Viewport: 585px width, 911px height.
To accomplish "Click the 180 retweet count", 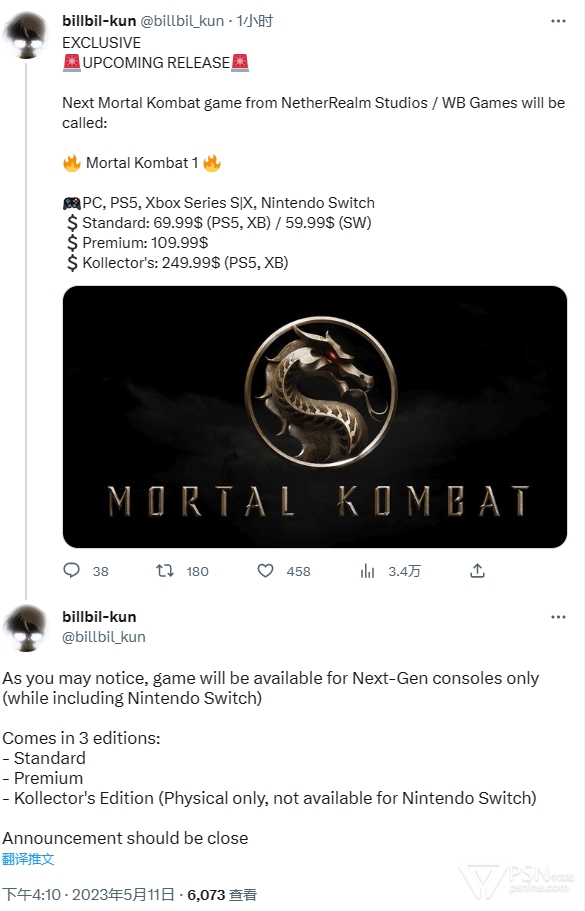I will point(198,571).
